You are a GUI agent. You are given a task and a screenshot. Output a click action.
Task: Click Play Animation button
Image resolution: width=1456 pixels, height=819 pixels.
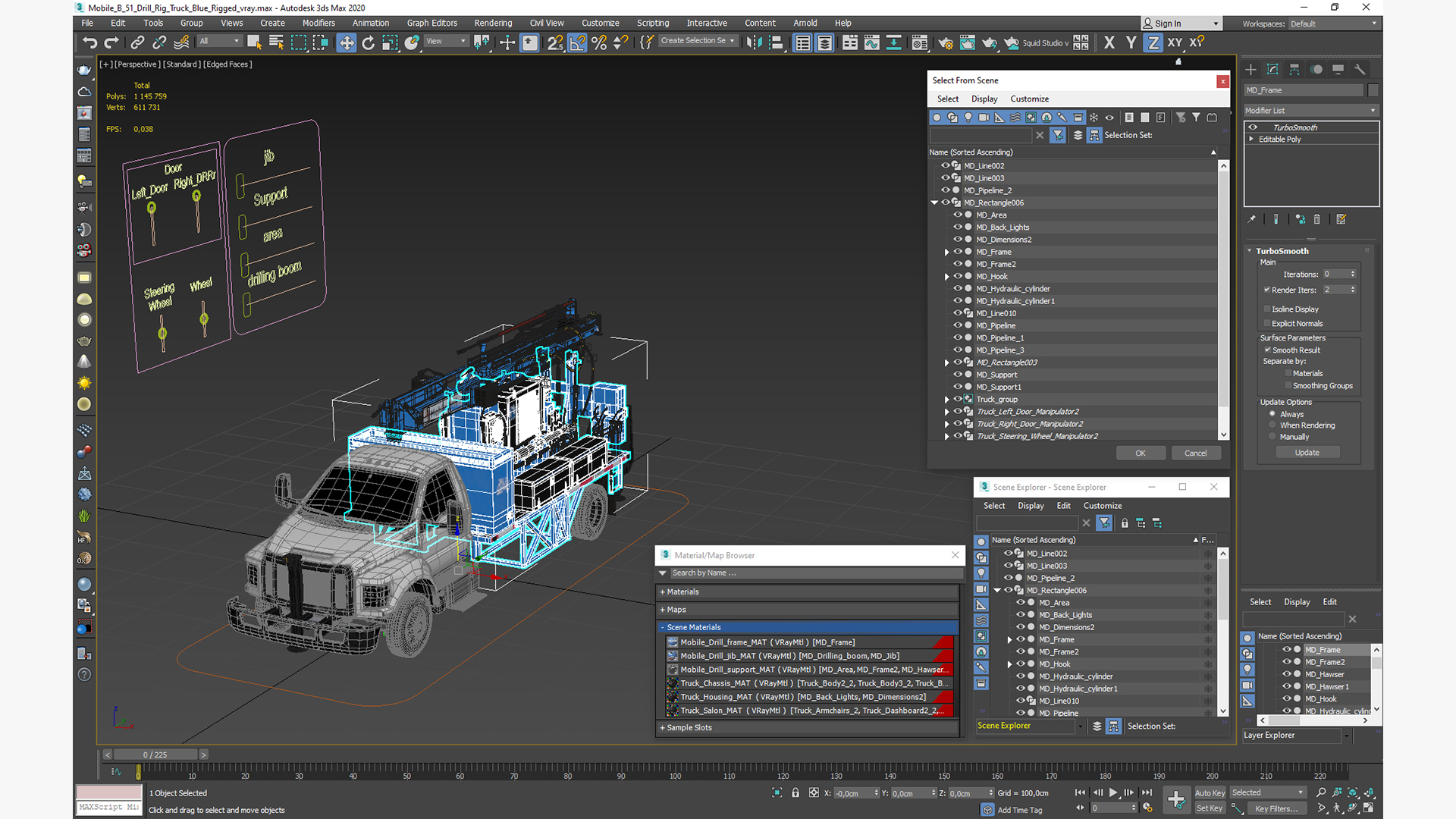(x=1113, y=792)
